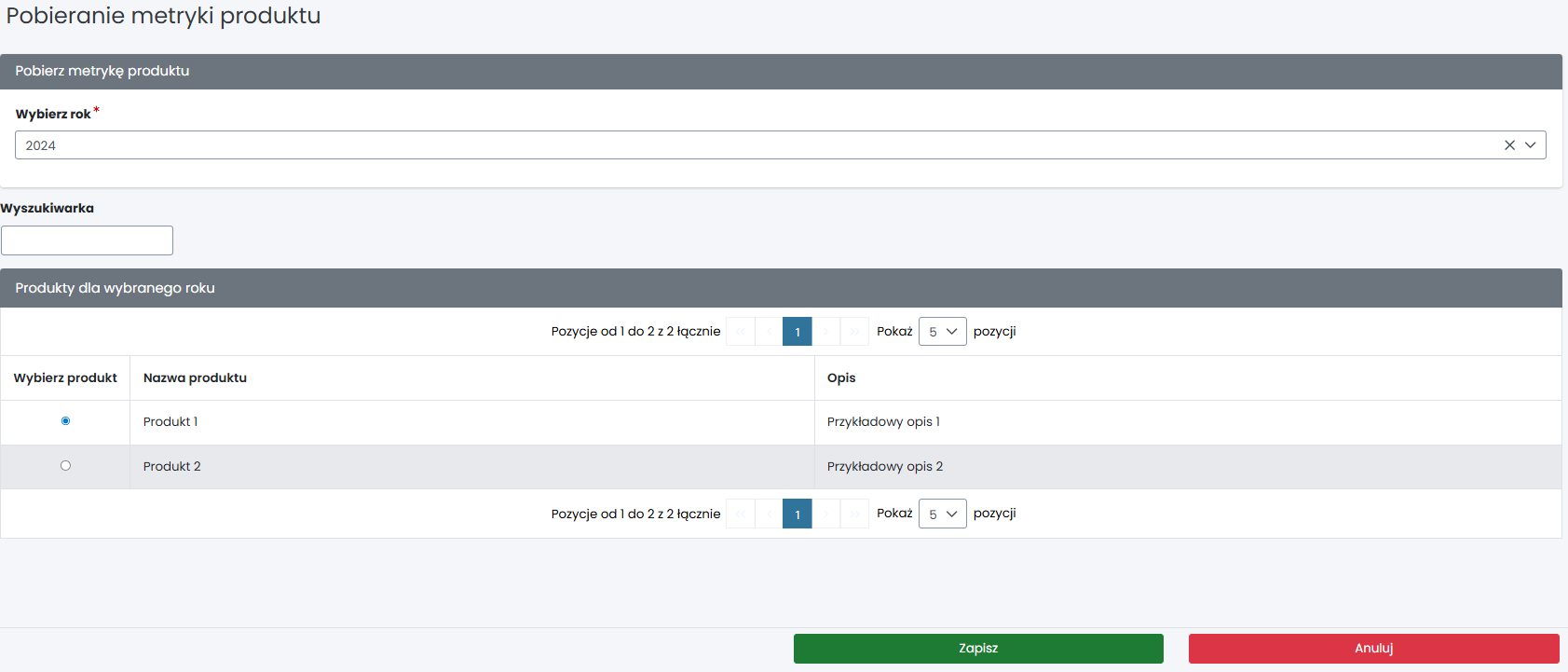Go to previous page in top pagination
Viewport: 1568px width, 672px height.
pos(769,332)
